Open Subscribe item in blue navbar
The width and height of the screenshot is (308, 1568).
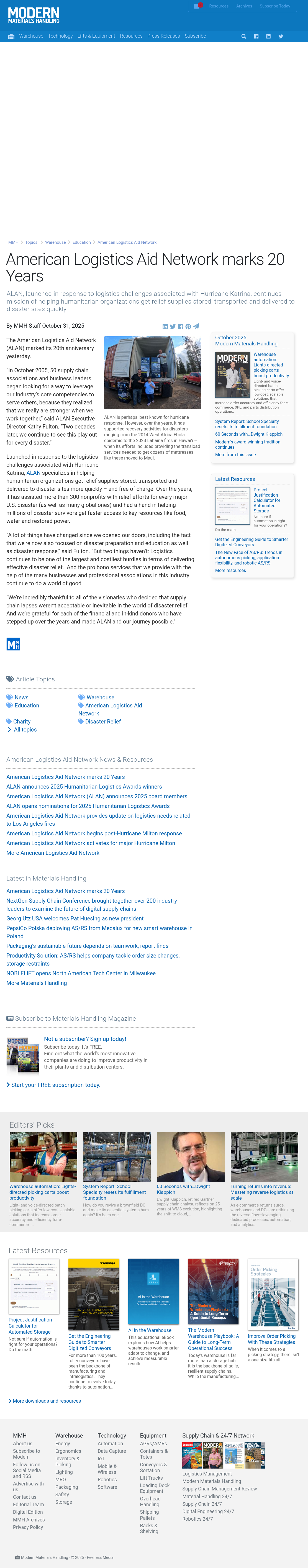point(195,36)
